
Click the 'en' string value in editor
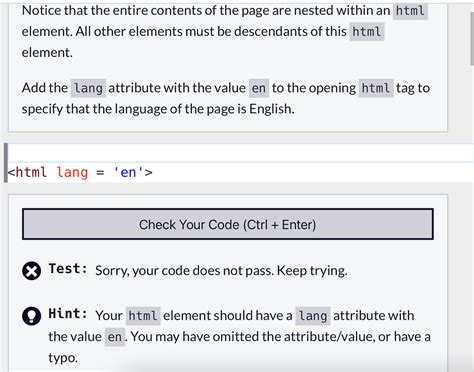pyautogui.click(x=128, y=172)
